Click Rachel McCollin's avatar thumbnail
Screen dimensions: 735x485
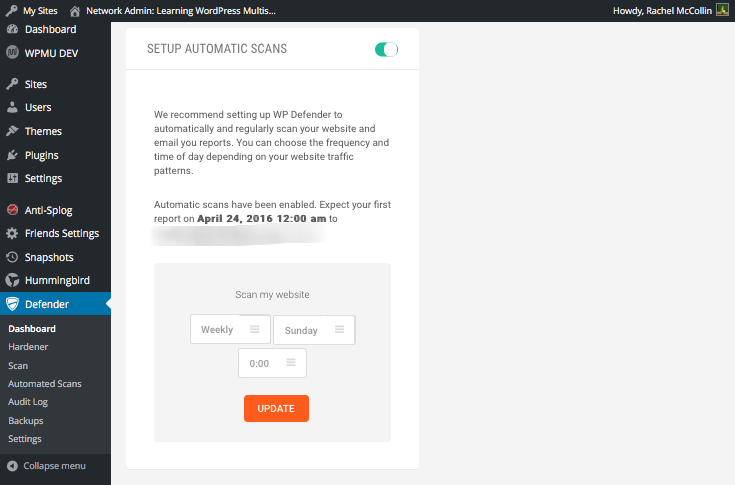click(722, 10)
